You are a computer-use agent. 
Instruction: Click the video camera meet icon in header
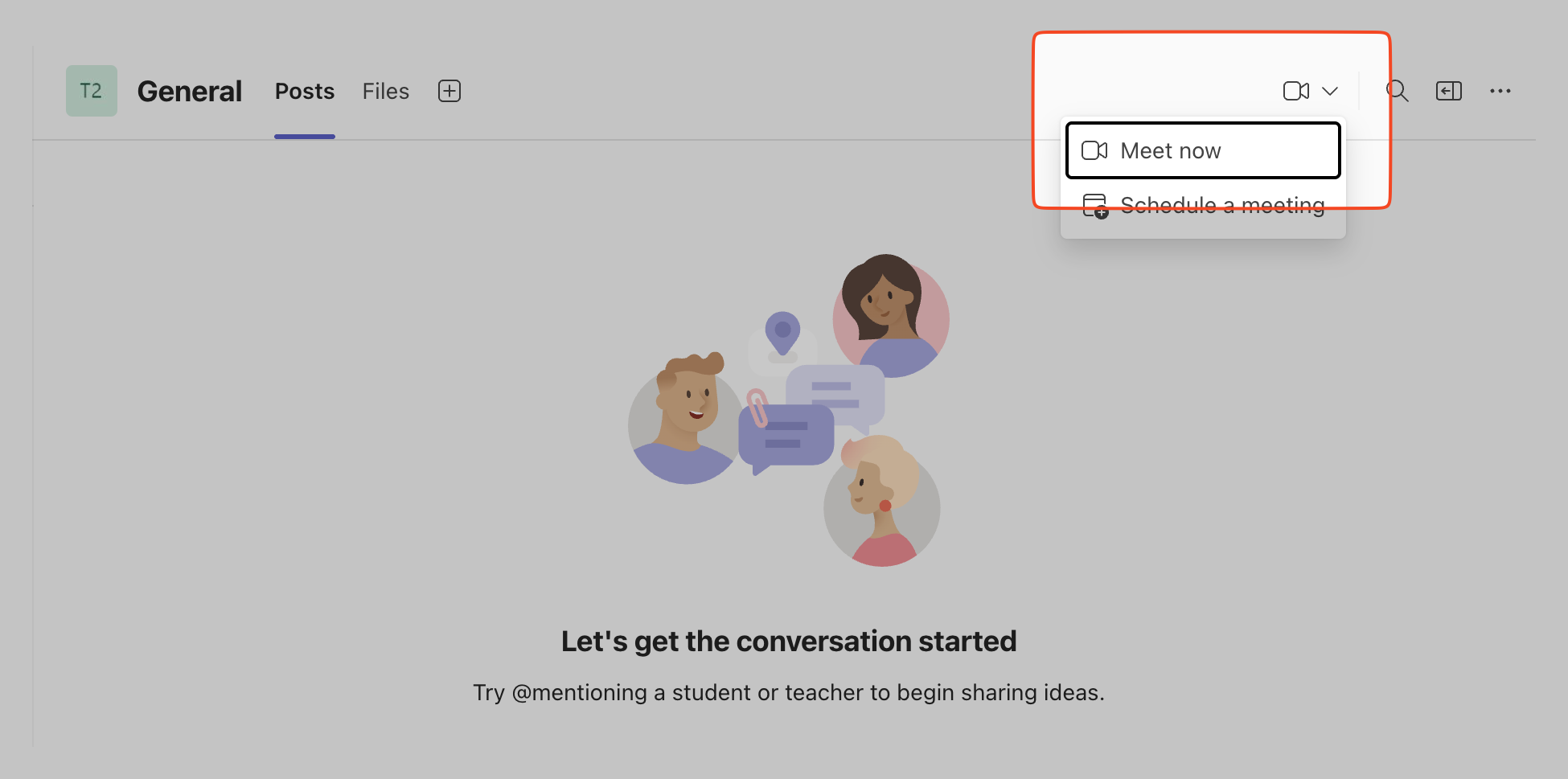(1295, 91)
